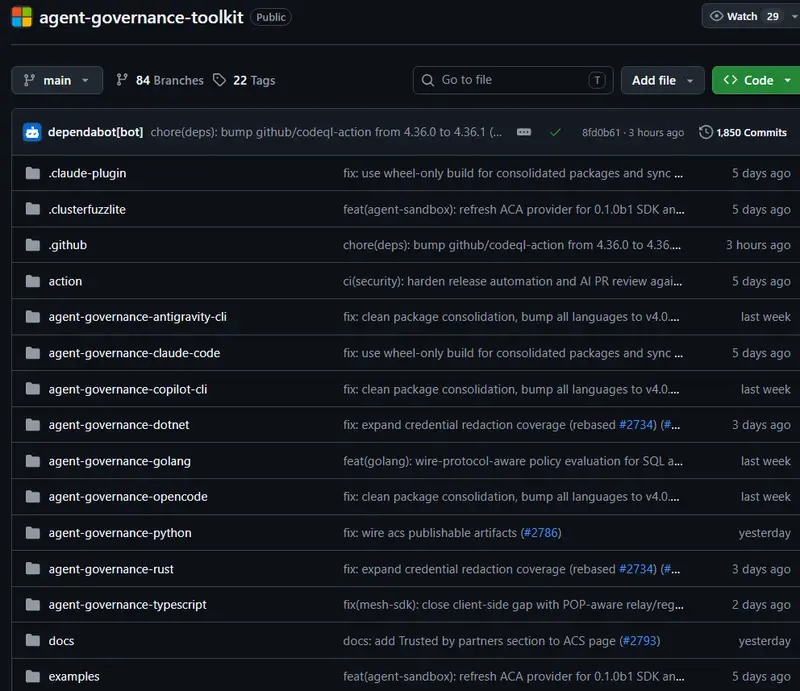
Task: Click folder icon next to docs
Action: click(33, 640)
